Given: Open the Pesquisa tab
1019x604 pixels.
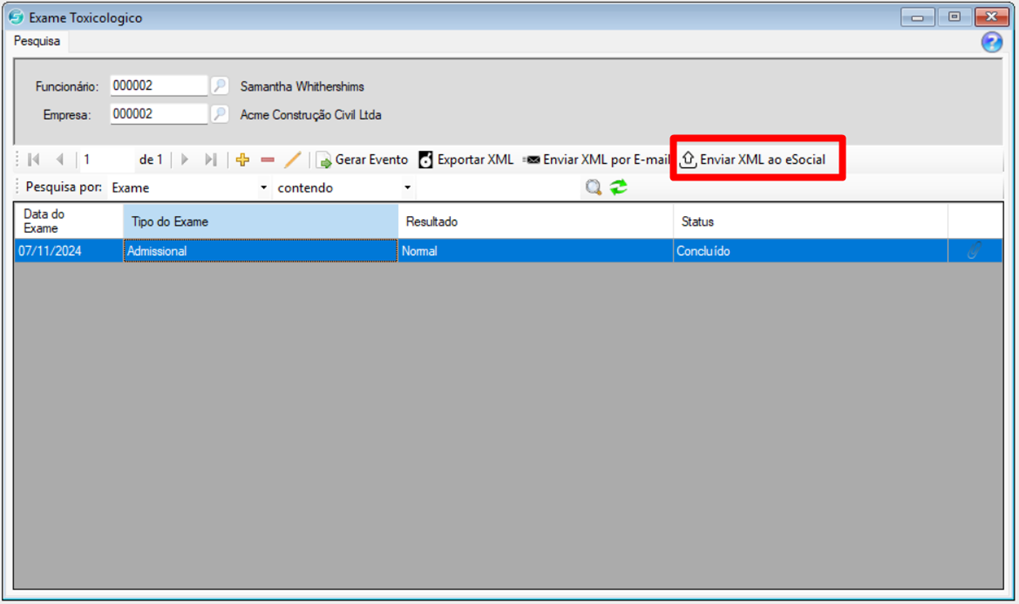Looking at the screenshot, I should pyautogui.click(x=37, y=41).
